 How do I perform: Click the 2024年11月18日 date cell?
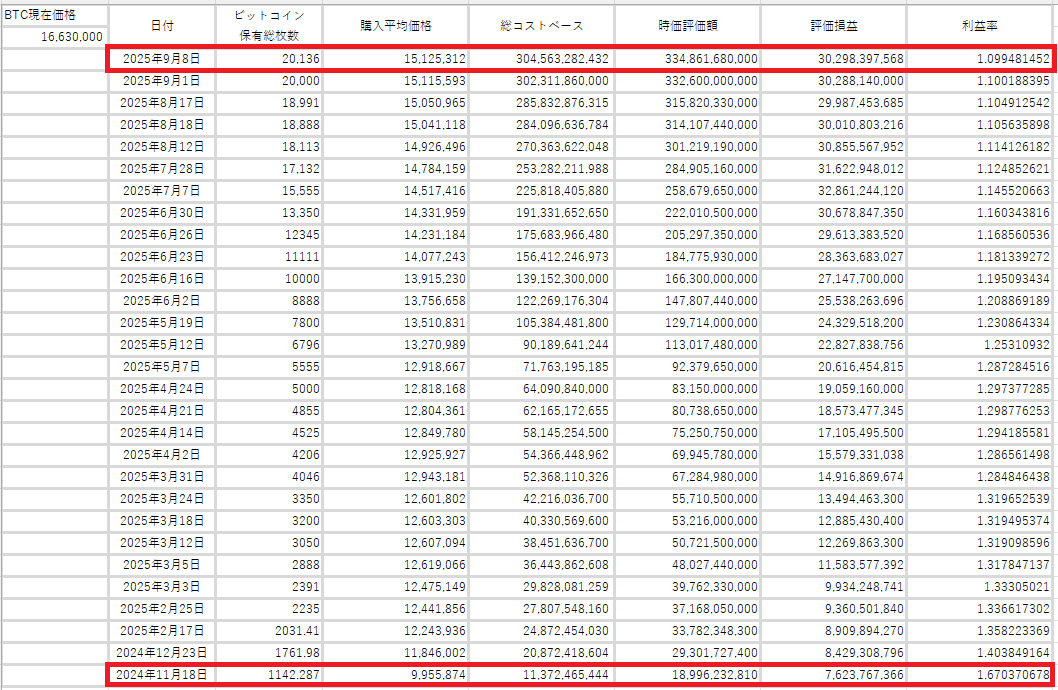click(161, 675)
